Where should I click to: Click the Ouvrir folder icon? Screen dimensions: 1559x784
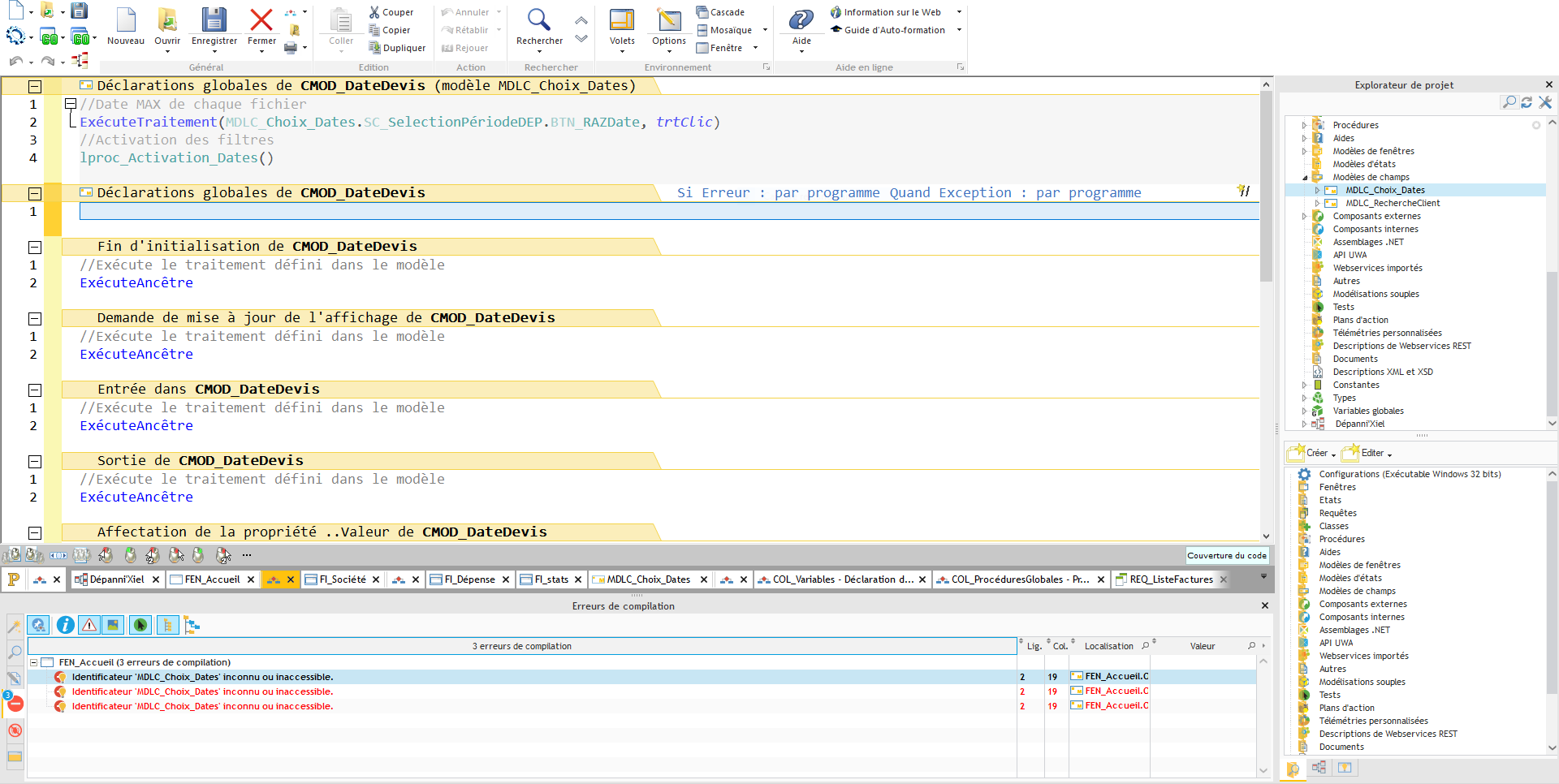click(167, 20)
